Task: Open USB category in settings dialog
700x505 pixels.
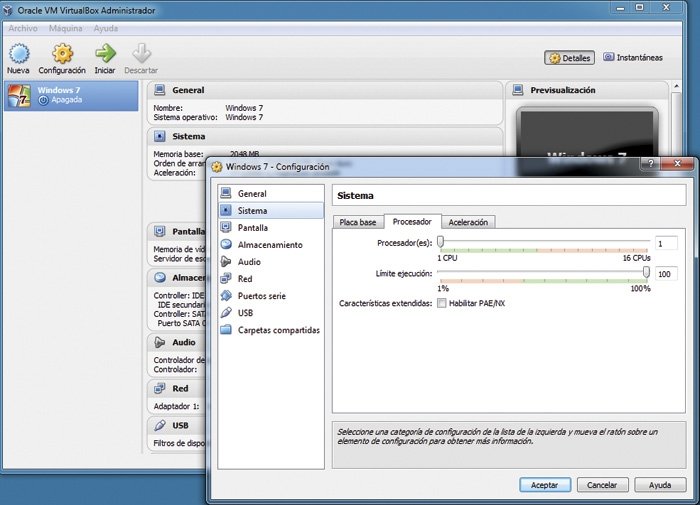Action: coord(271,313)
